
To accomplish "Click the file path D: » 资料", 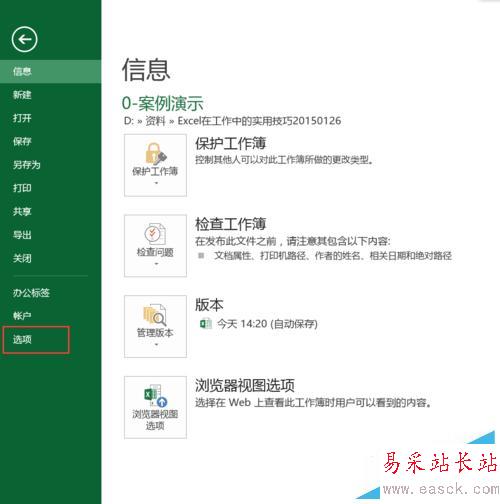I will [145, 121].
